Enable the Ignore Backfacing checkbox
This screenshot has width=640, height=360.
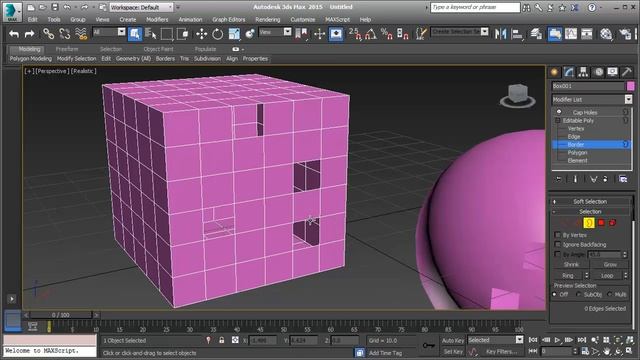pyautogui.click(x=558, y=244)
